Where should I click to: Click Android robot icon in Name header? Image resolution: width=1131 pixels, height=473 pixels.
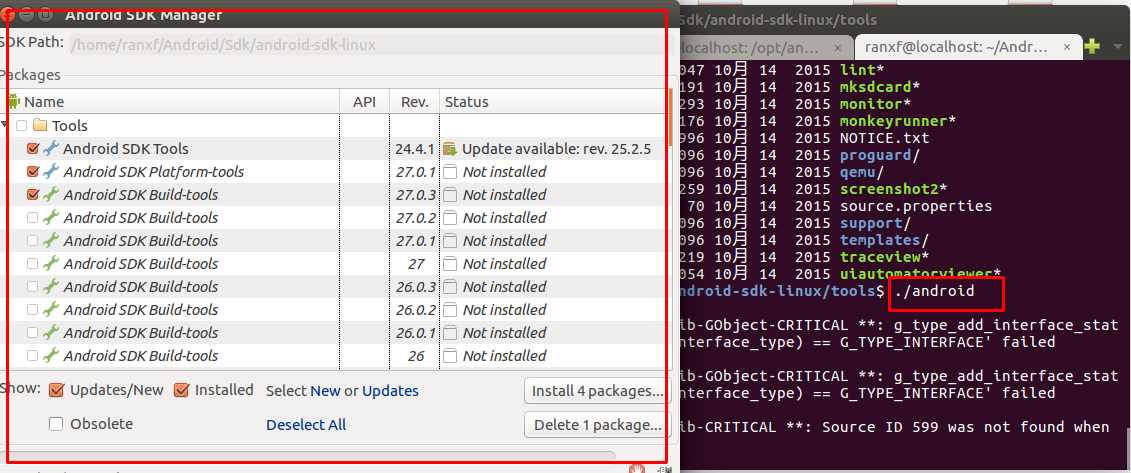point(14,101)
